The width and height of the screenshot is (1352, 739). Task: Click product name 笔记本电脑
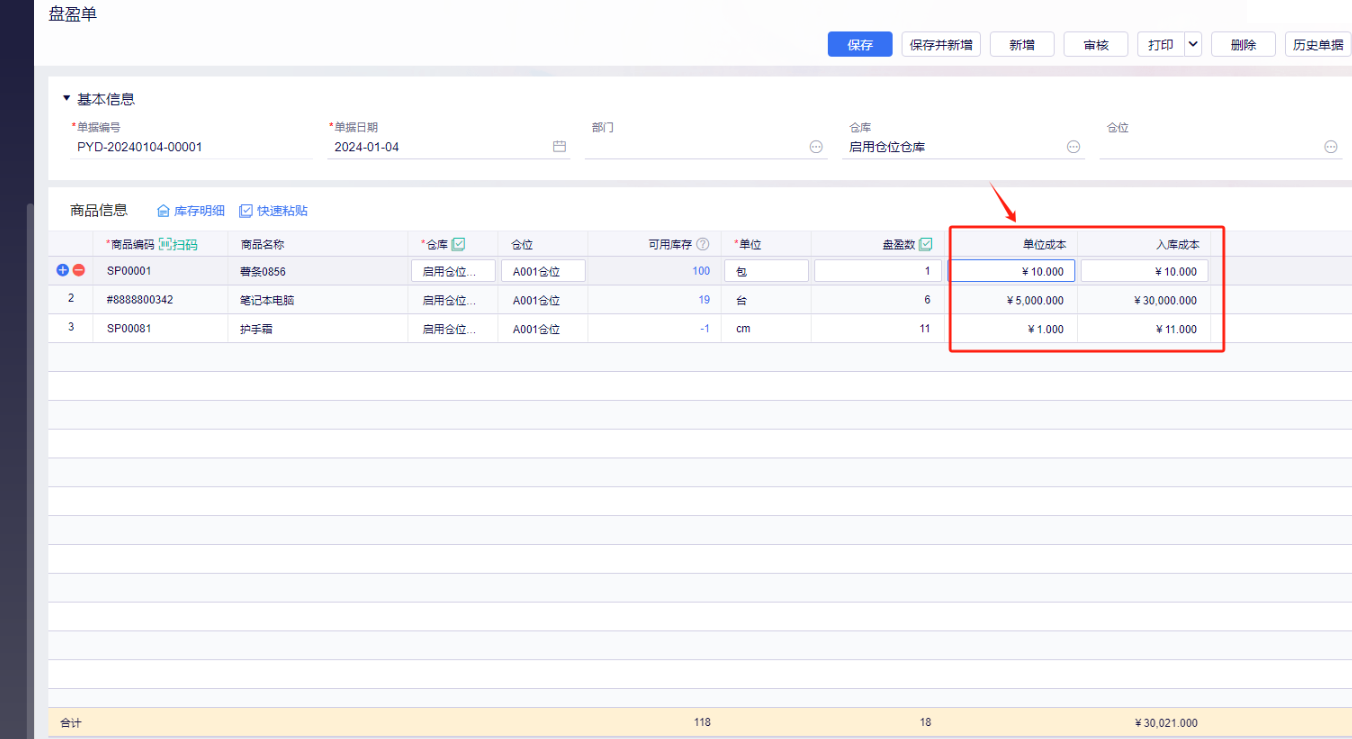click(x=267, y=300)
